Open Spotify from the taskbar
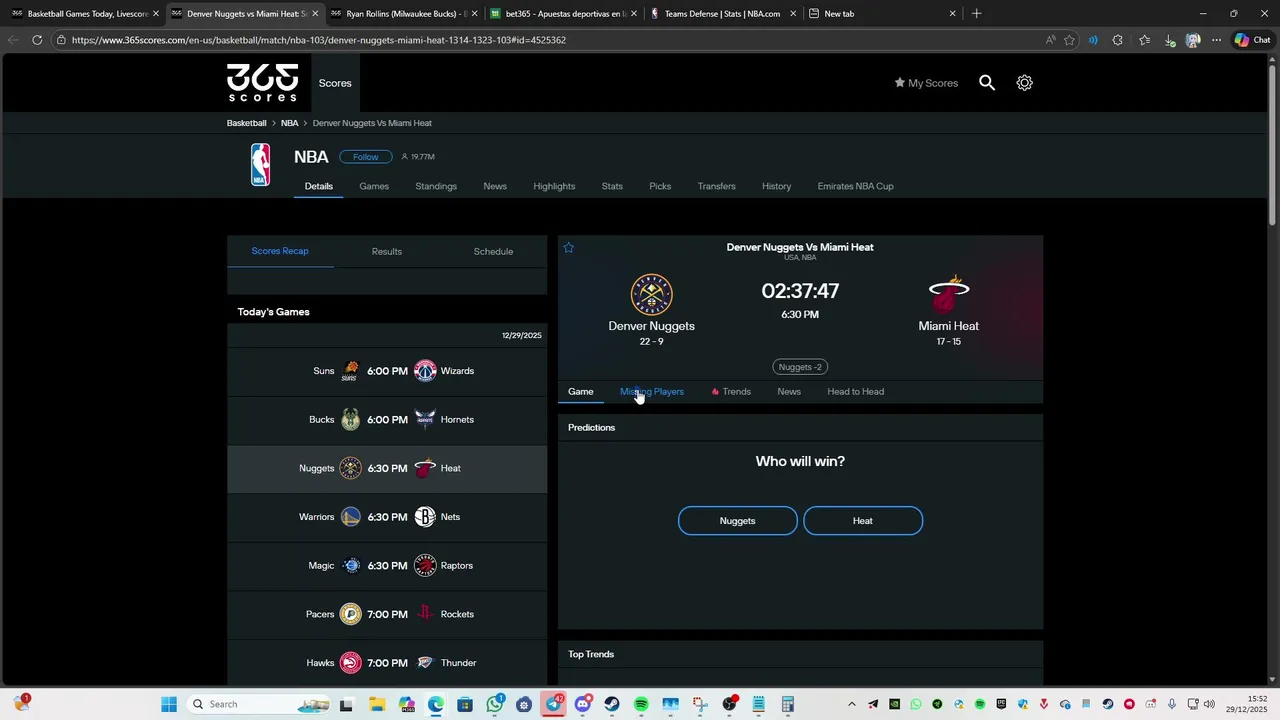The image size is (1280, 720). pyautogui.click(x=641, y=704)
